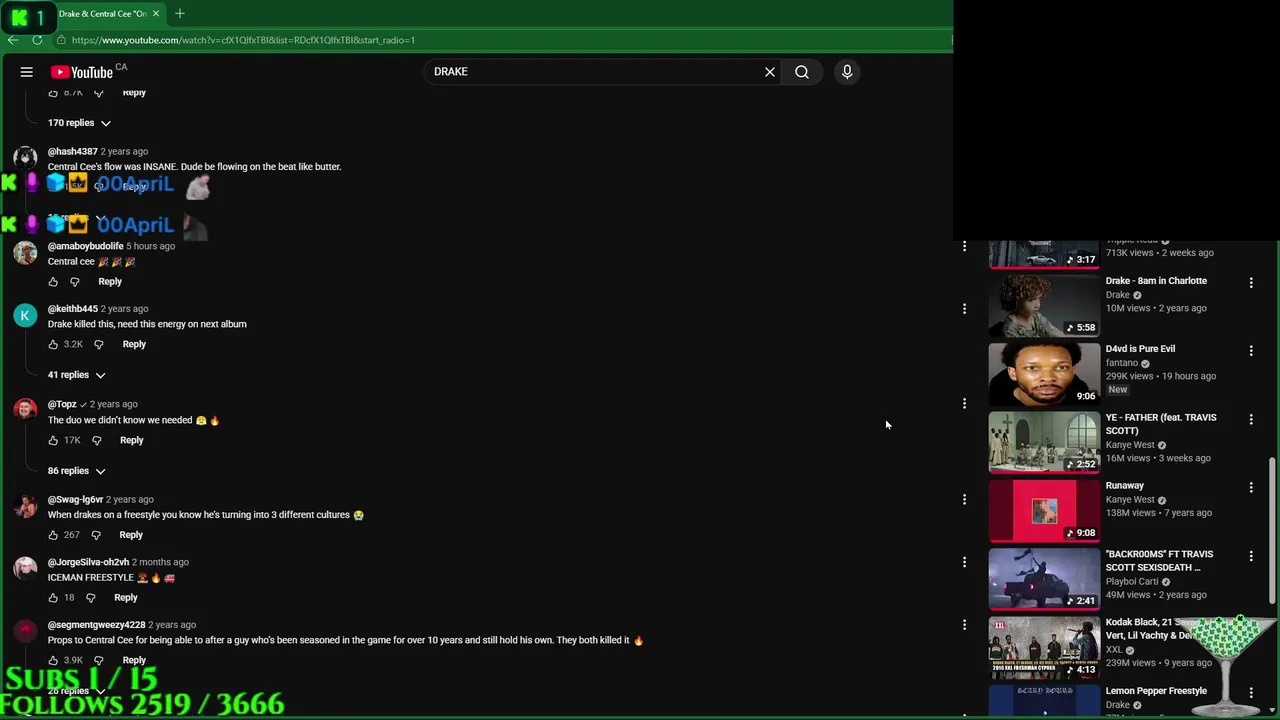Play D4vd is Pure Evil thumbnail

1044,374
